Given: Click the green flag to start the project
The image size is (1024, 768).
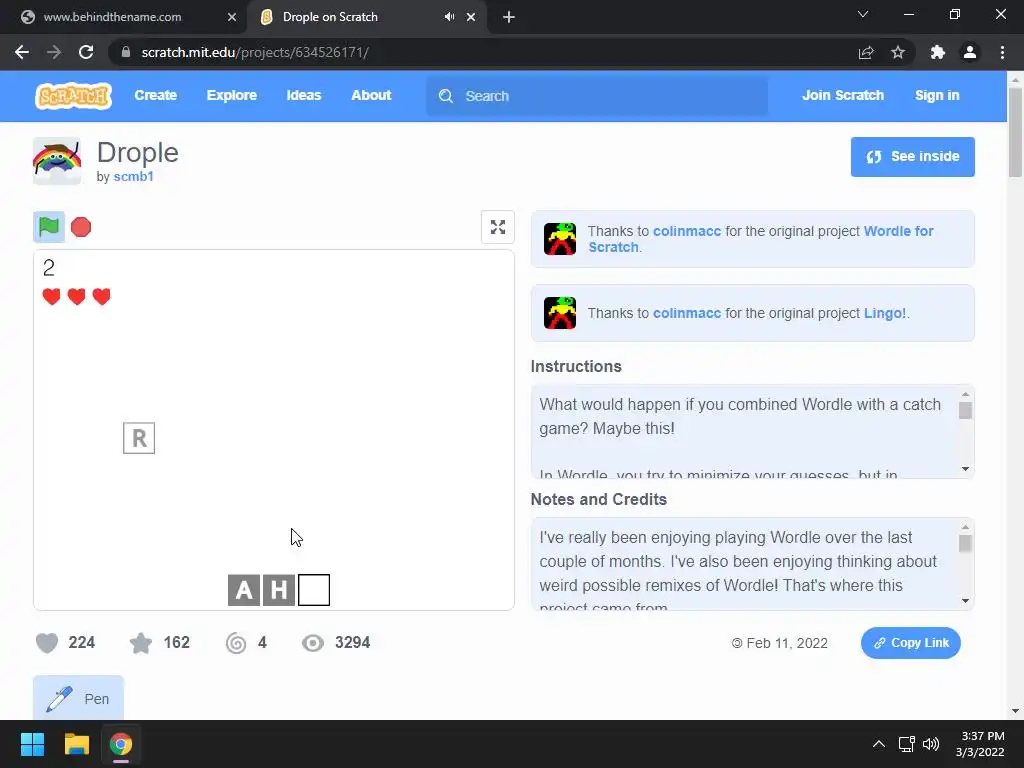Looking at the screenshot, I should click(x=49, y=227).
